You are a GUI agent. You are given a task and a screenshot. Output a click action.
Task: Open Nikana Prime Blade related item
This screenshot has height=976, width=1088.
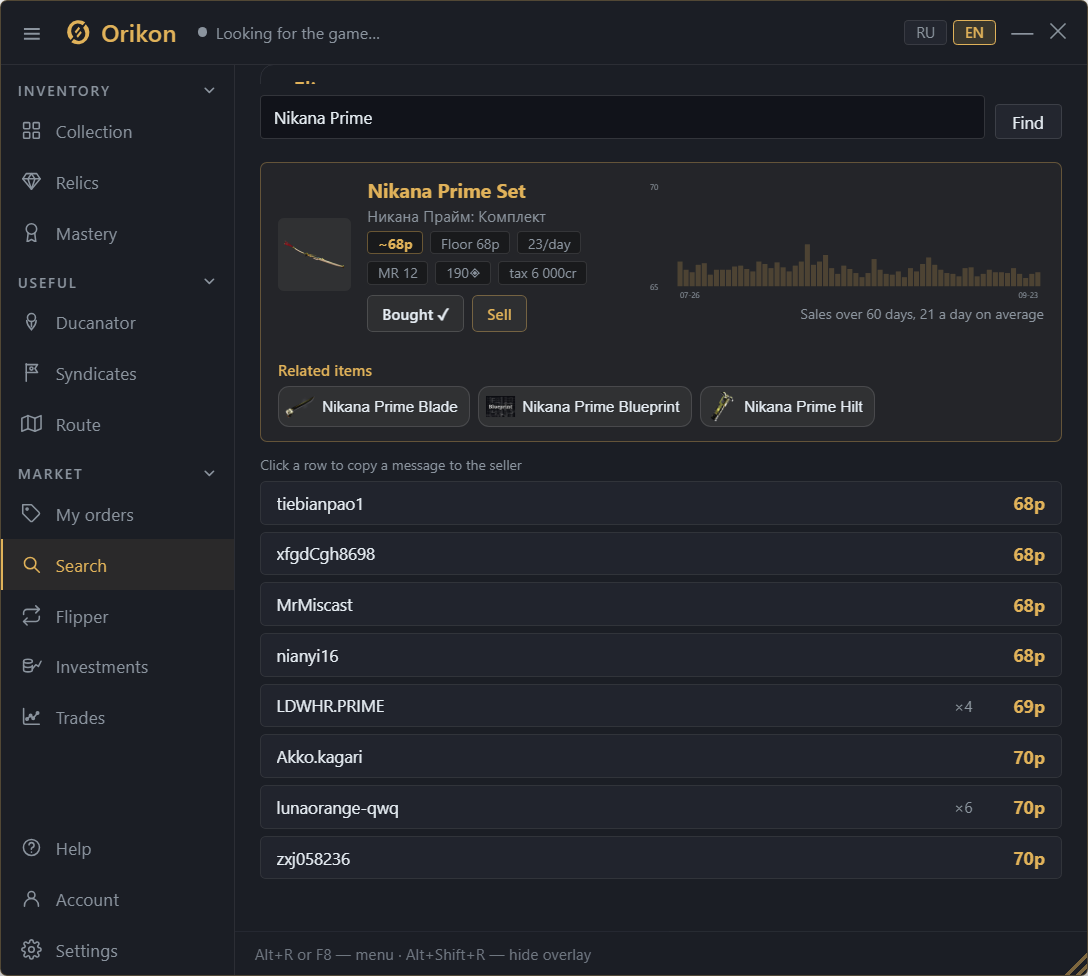point(373,406)
